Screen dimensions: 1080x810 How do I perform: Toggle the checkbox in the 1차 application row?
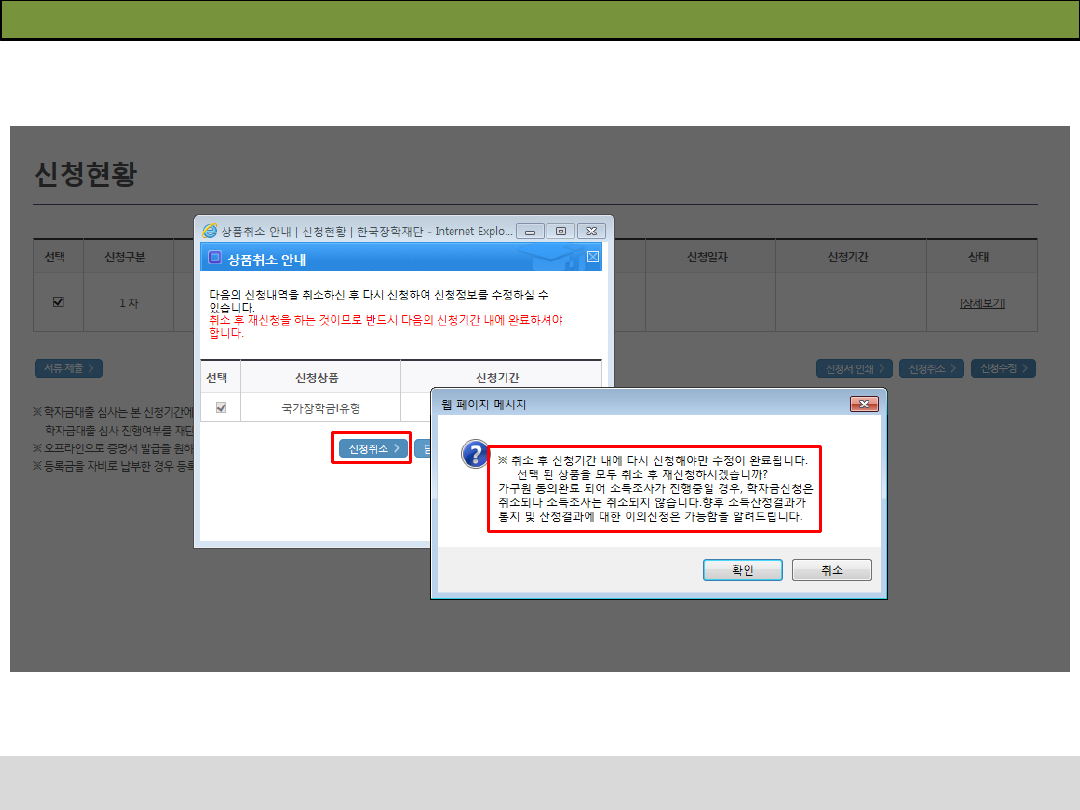tap(57, 303)
